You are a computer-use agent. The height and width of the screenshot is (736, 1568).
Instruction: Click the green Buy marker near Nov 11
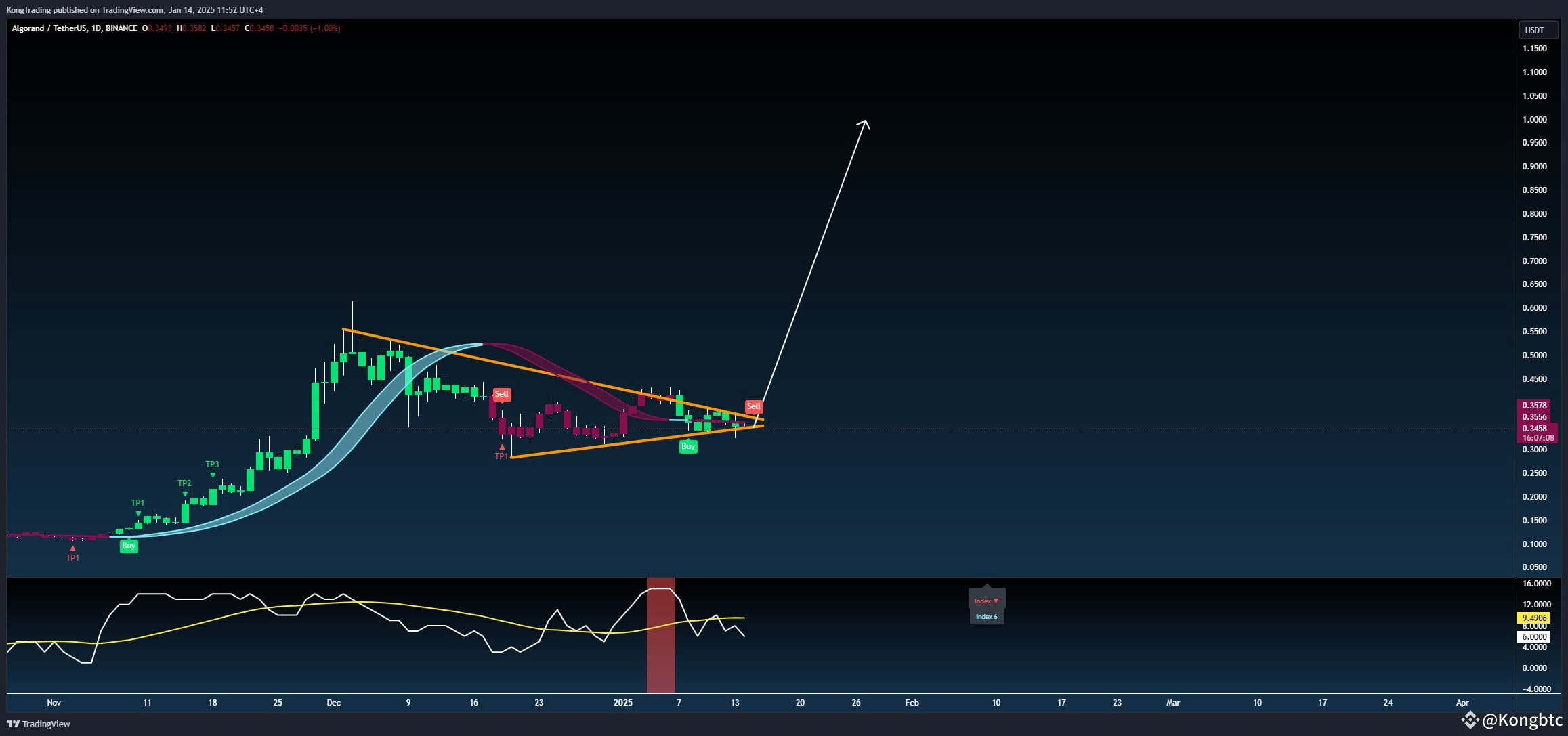click(x=129, y=546)
